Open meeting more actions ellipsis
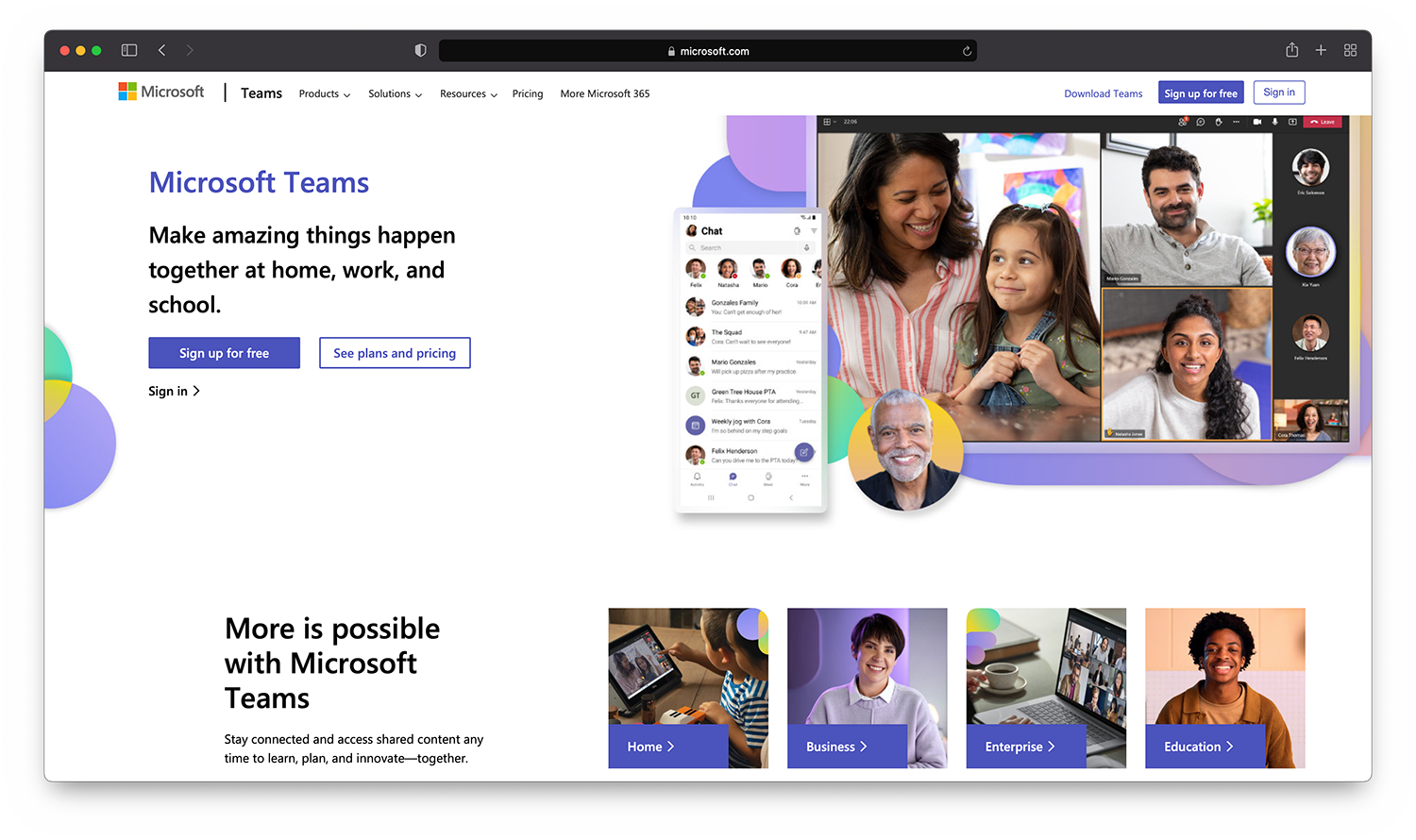Screen dimensions: 1416x840 click(1236, 122)
